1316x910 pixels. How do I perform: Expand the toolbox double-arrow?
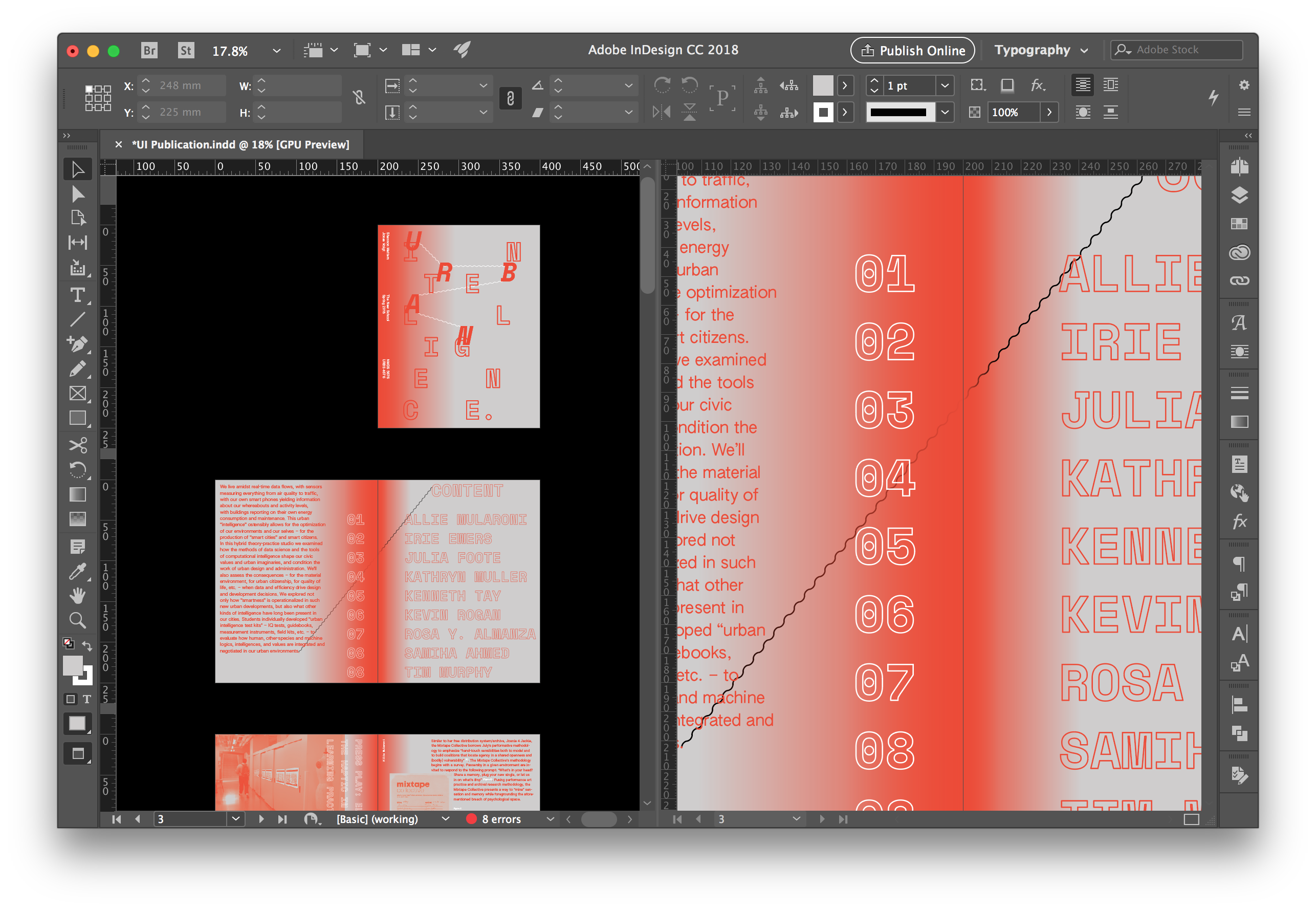(67, 136)
